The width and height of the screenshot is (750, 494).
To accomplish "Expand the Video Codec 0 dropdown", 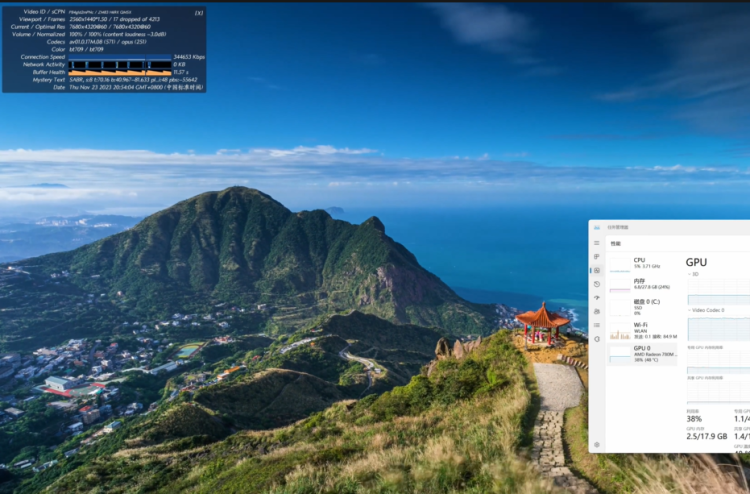I will [x=706, y=310].
